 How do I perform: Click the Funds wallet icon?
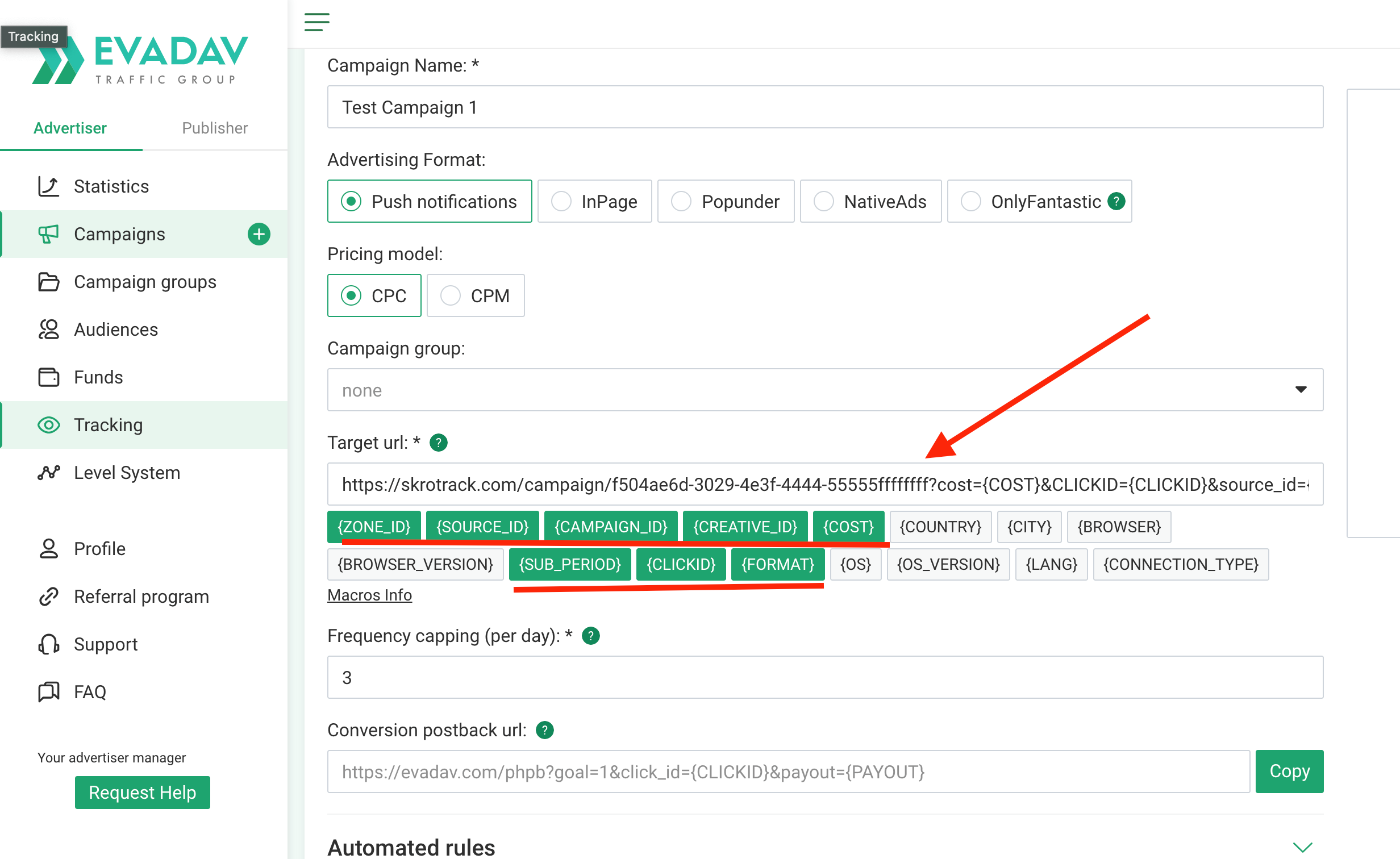click(48, 377)
